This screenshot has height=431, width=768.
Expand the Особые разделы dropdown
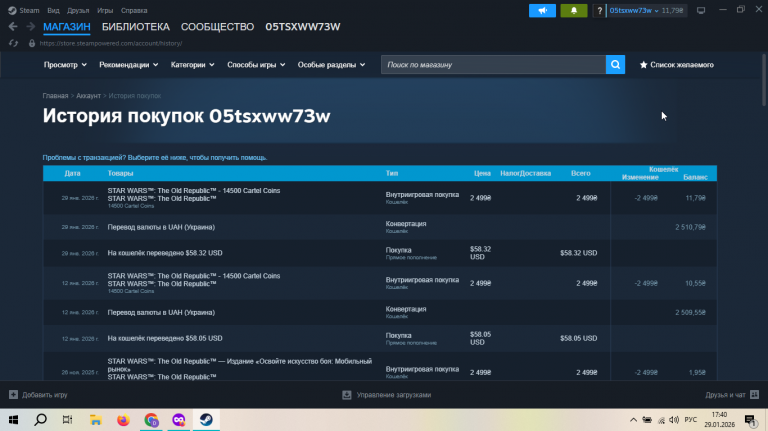[x=331, y=65]
